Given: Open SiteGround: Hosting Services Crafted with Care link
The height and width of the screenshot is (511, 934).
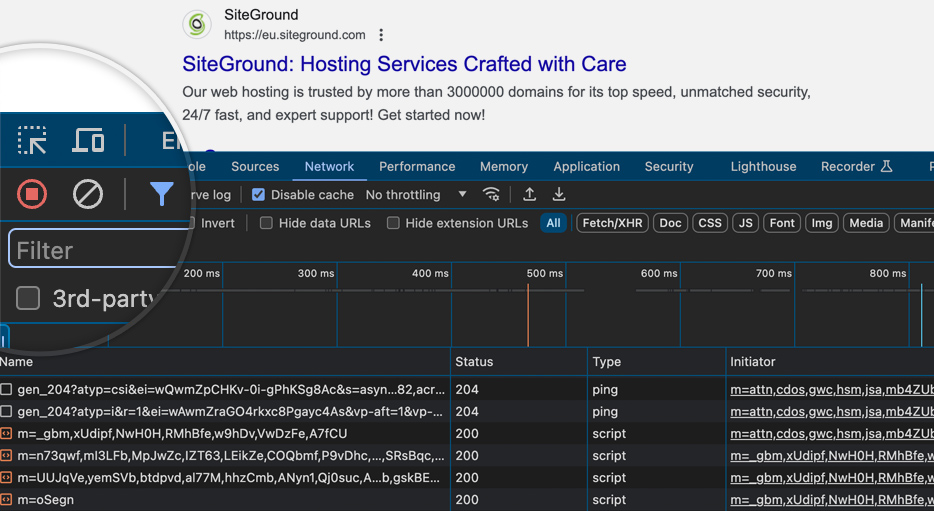Looking at the screenshot, I should [404, 64].
